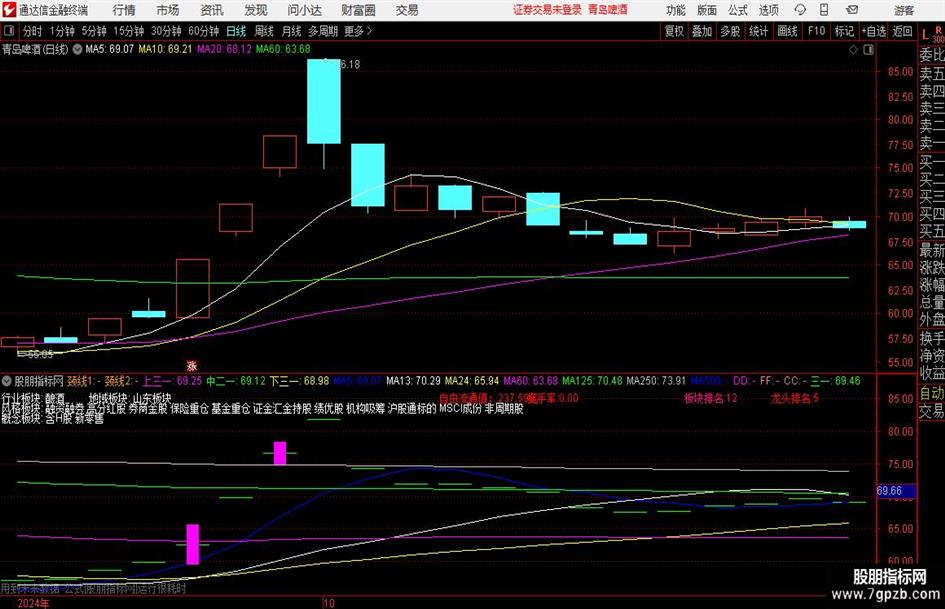Switch to the 月线 monthly tab

(291, 31)
